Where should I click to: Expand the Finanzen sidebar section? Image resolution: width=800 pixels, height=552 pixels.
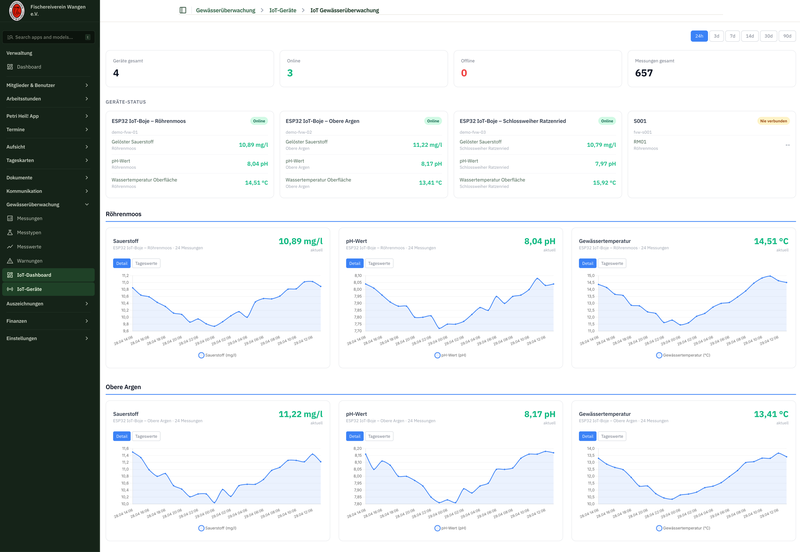coord(48,321)
